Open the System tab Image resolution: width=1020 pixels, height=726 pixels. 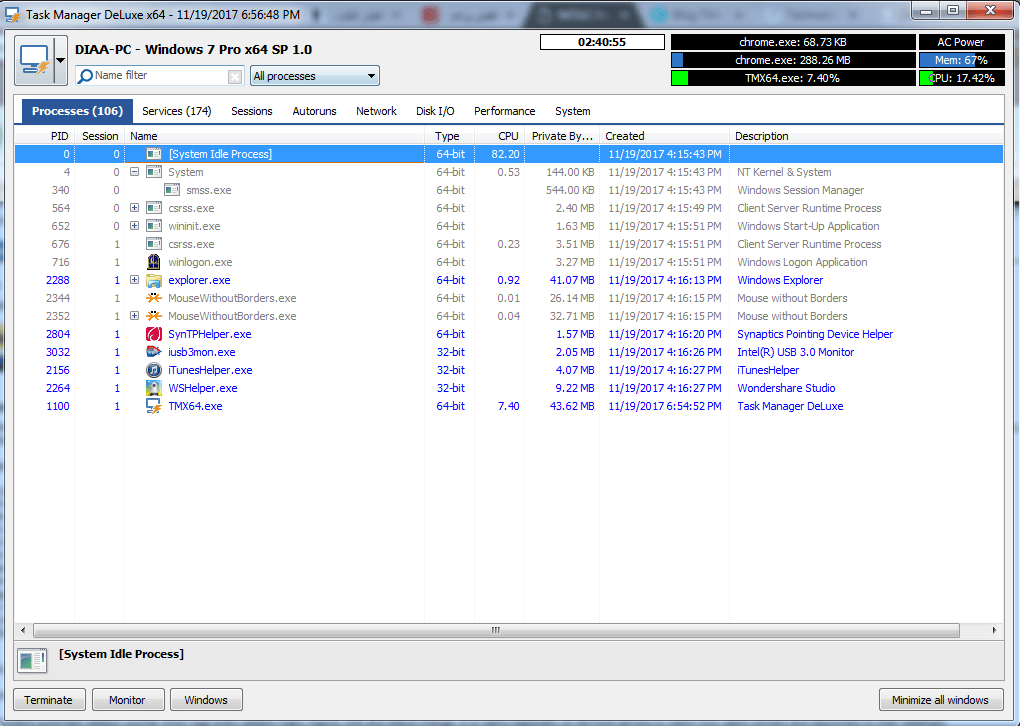(572, 111)
